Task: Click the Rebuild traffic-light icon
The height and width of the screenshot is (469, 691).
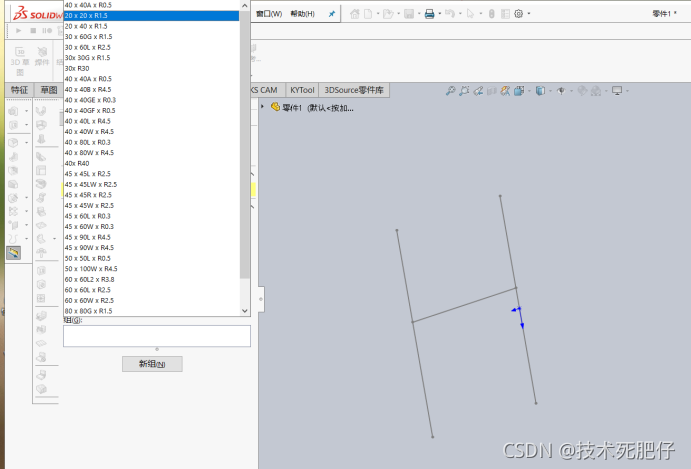Action: (x=491, y=14)
